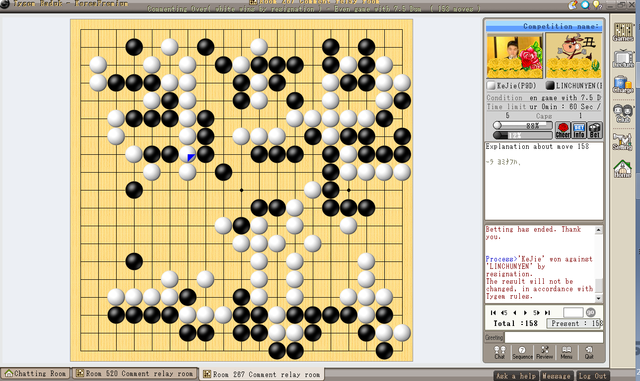Viewport: 640px width, 381px height.
Task: Click the Cheer rose button
Action: pos(562,130)
